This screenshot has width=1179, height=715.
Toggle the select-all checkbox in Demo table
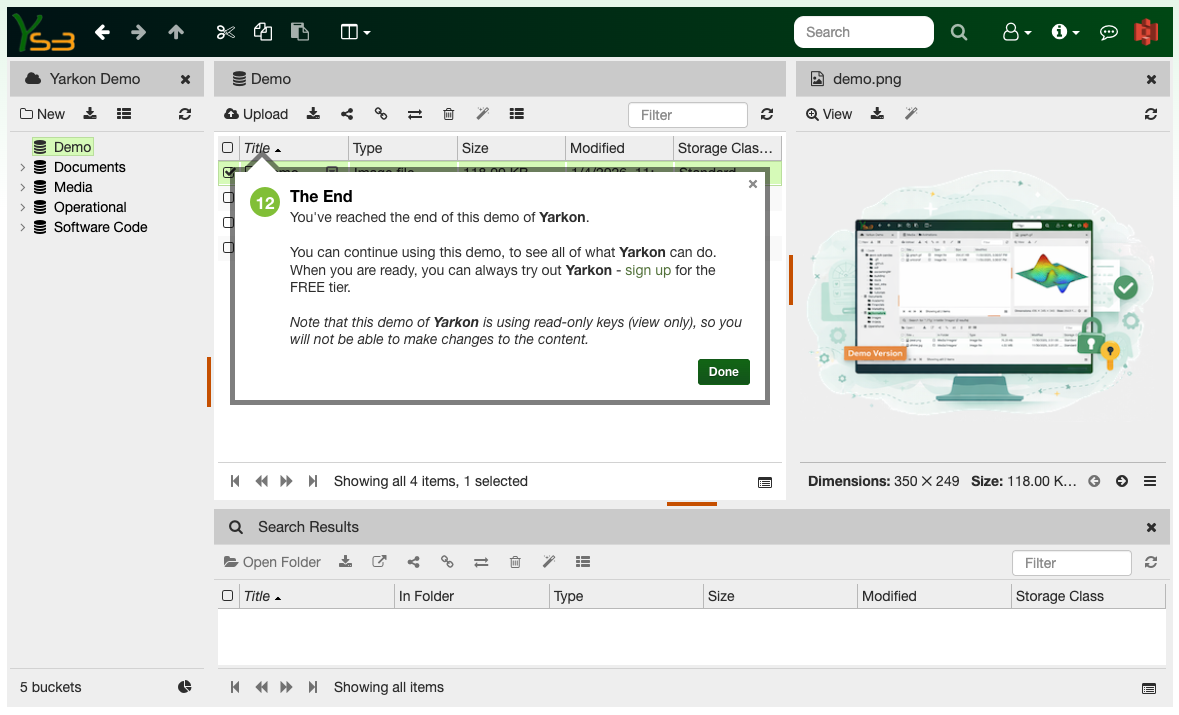click(228, 148)
